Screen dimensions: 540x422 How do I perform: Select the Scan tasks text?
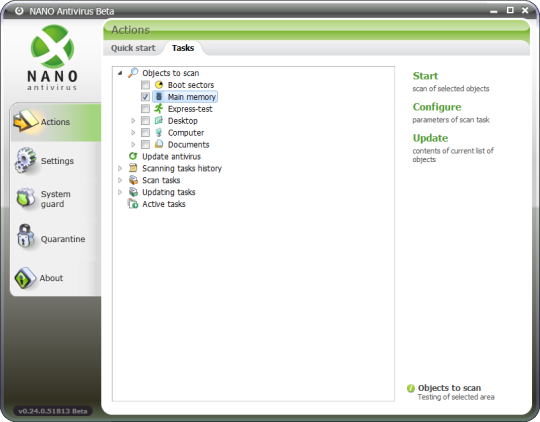(161, 180)
